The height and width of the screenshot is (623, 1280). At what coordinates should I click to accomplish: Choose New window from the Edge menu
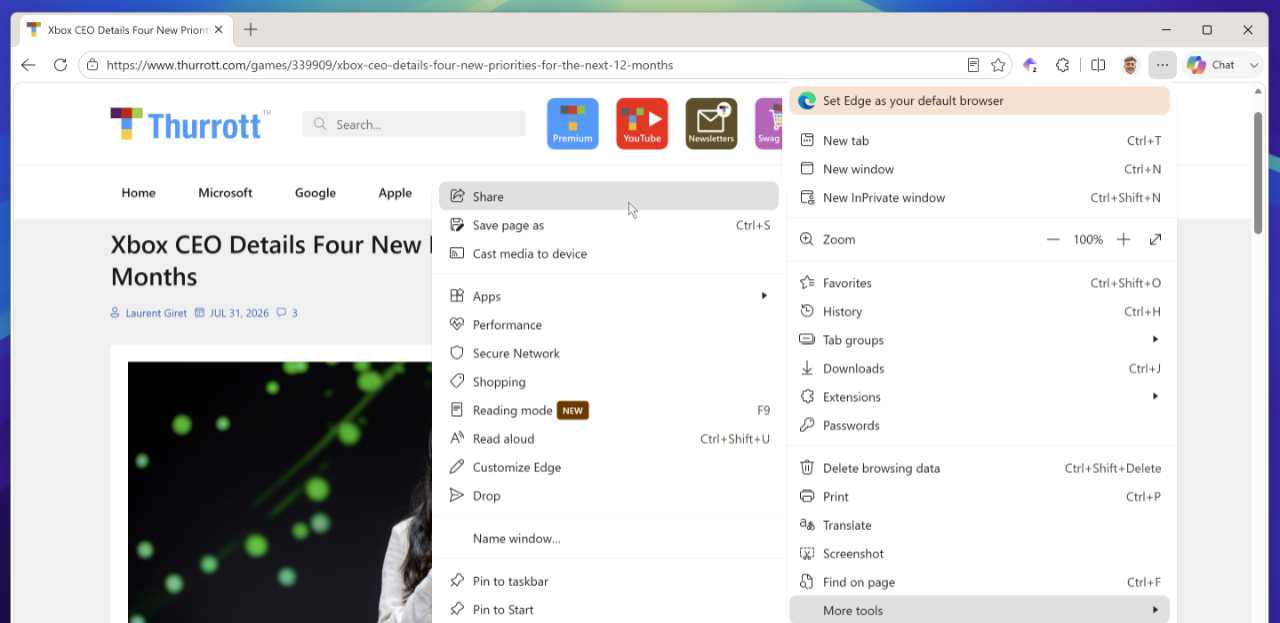979,169
